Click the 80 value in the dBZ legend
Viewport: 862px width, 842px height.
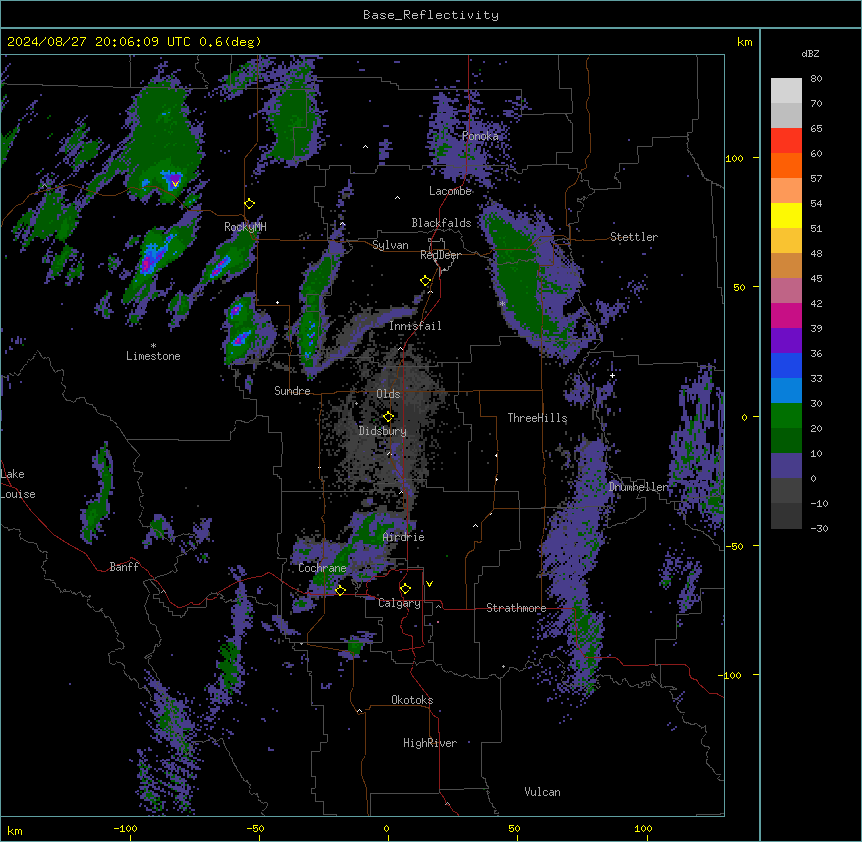coord(816,79)
